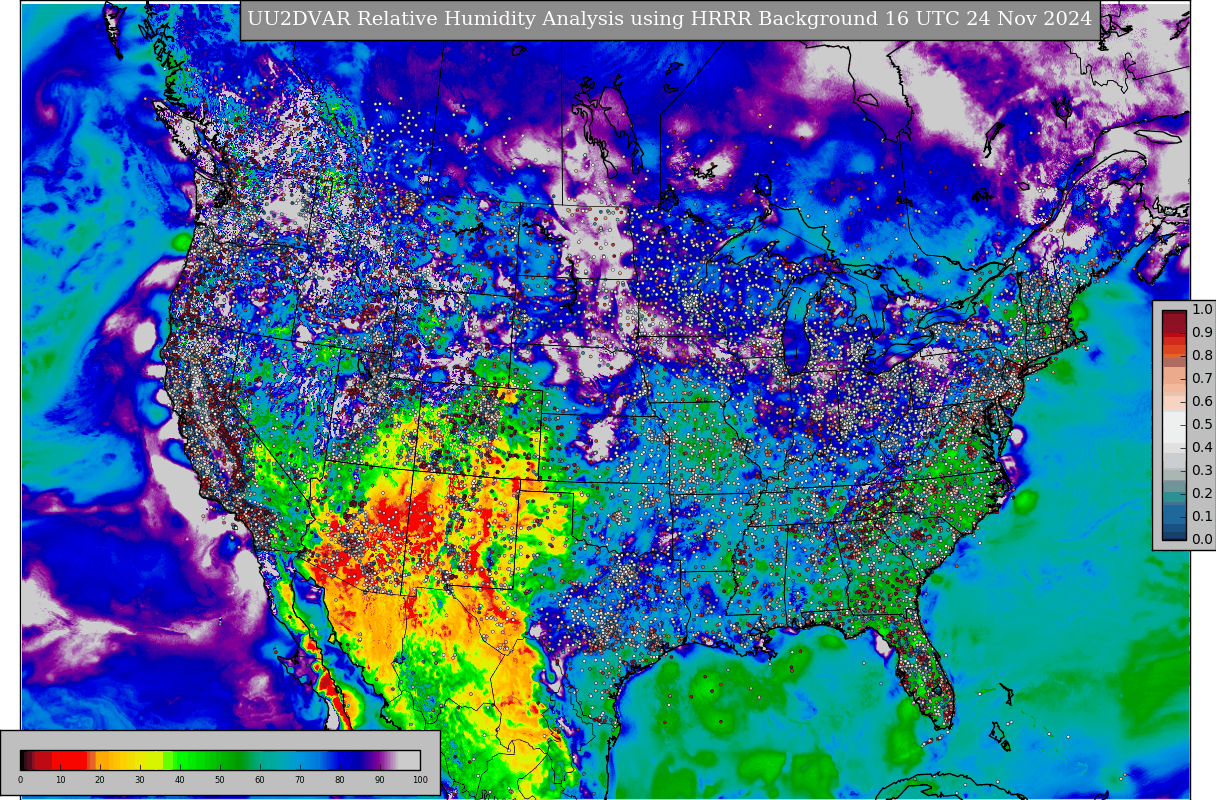Image resolution: width=1216 pixels, height=800 pixels.
Task: Click the 40 tick on humidity colorbar
Action: coord(180,780)
